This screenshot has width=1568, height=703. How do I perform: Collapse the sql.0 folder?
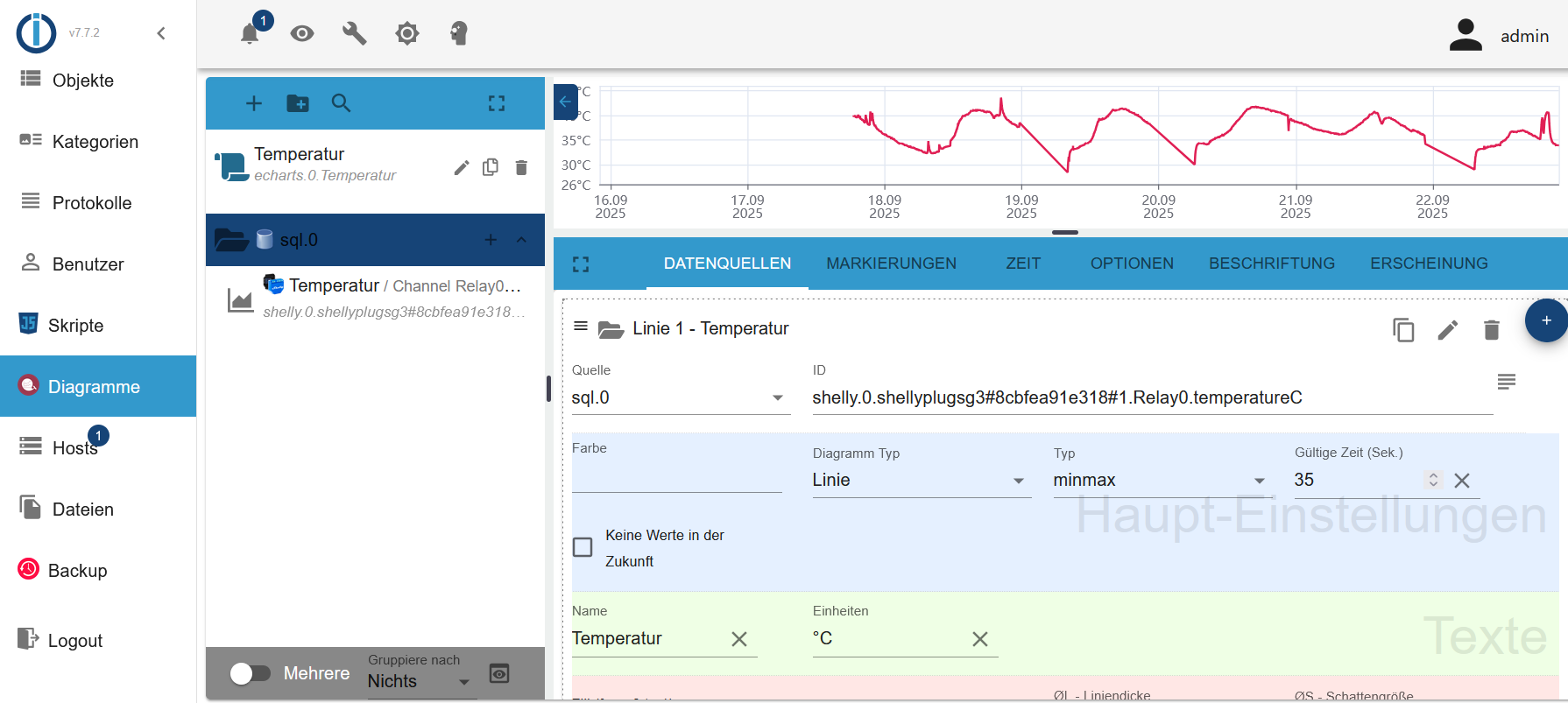[x=521, y=240]
